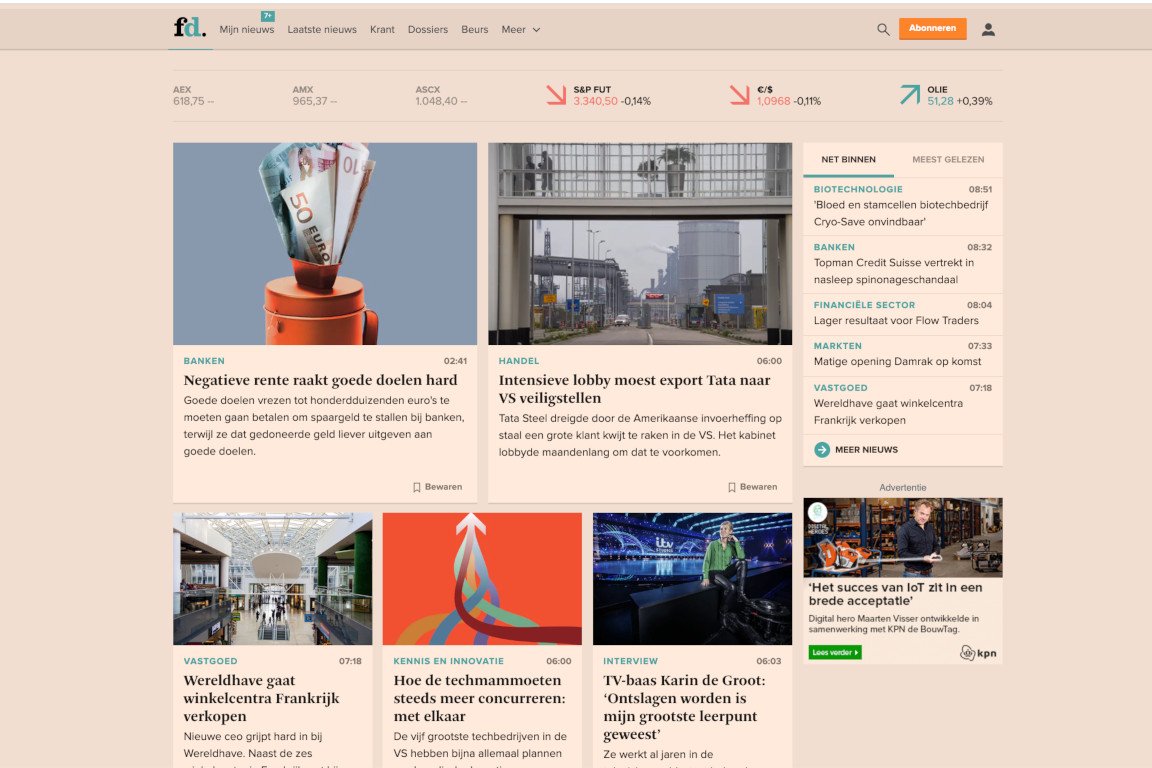Screen dimensions: 1152x768
Task: Click the OLIE green up arrow
Action: (910, 95)
